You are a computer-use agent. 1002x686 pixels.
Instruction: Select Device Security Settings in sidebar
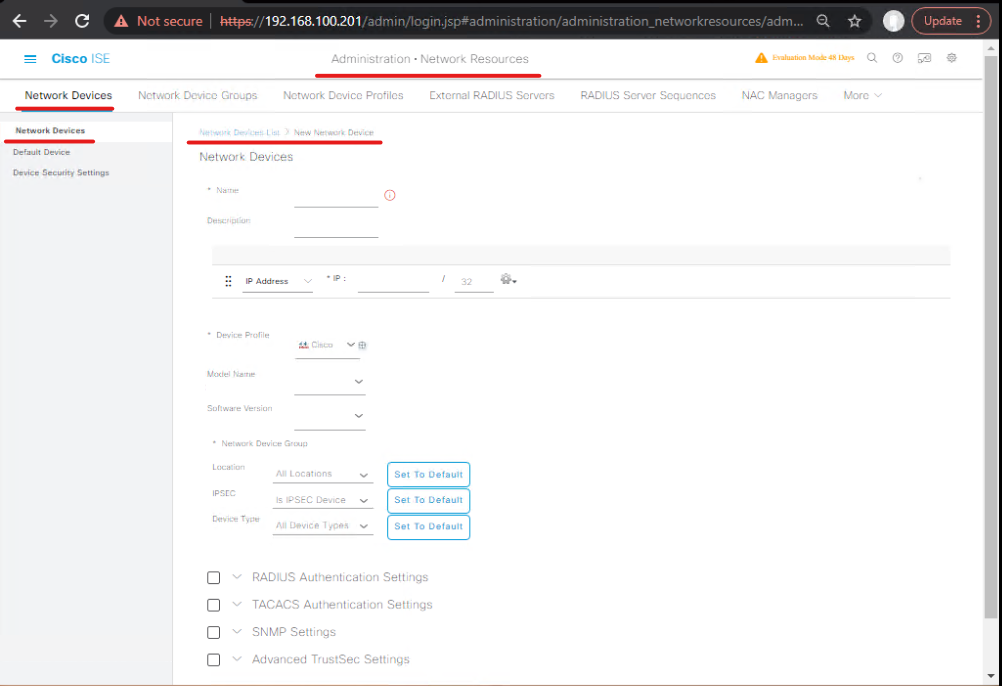(x=61, y=173)
